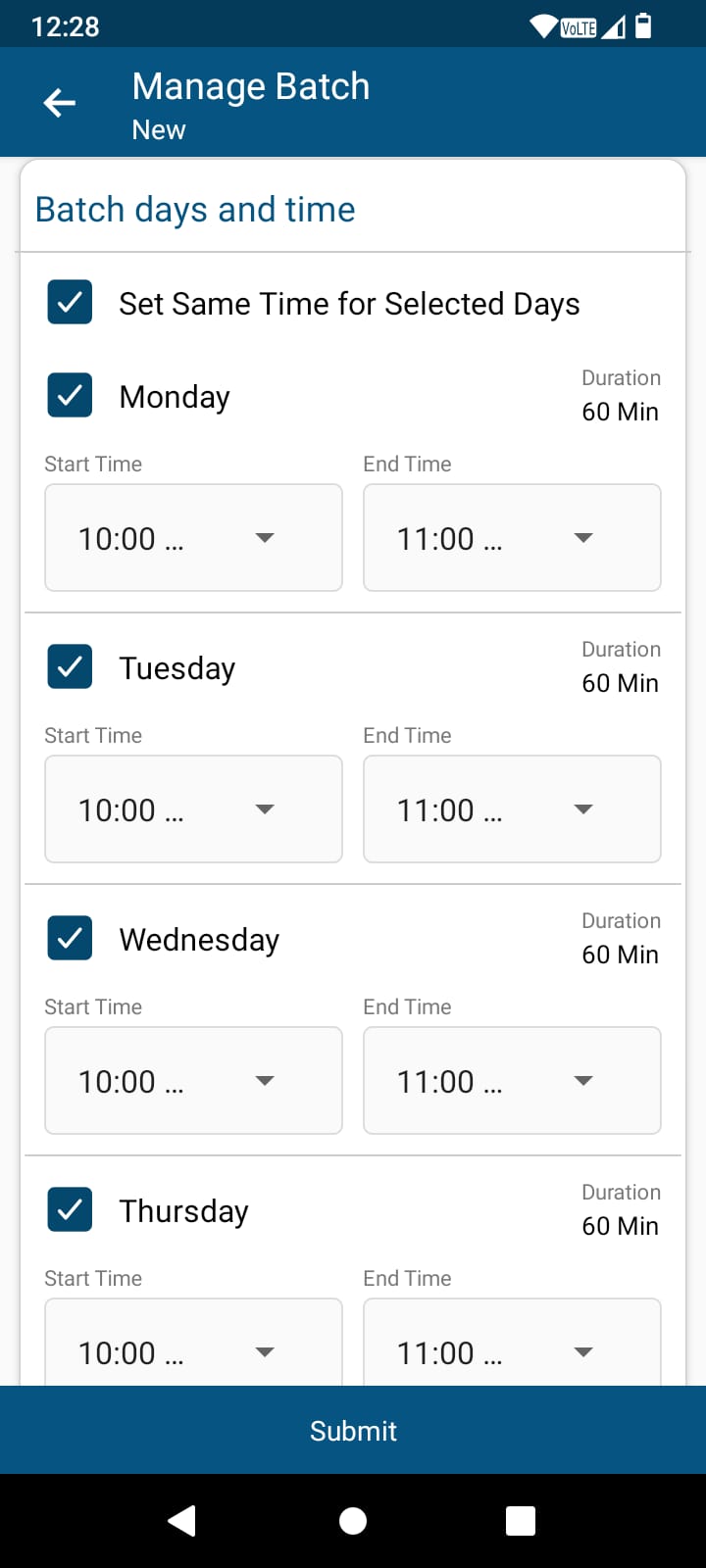Tap the cellular signal icon
The width and height of the screenshot is (706, 1568).
pyautogui.click(x=614, y=26)
